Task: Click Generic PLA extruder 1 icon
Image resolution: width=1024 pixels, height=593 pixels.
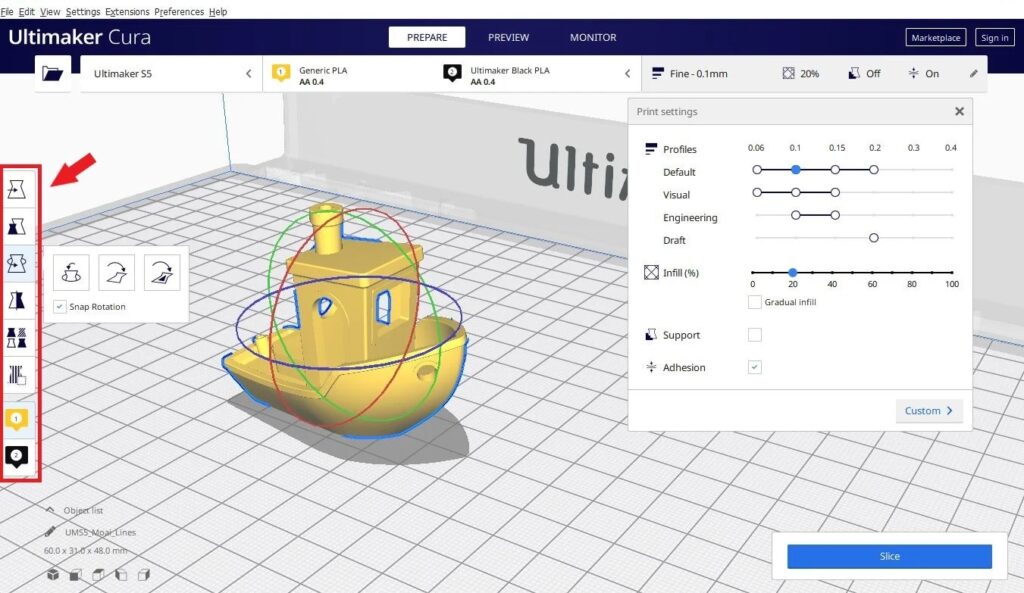Action: [281, 72]
